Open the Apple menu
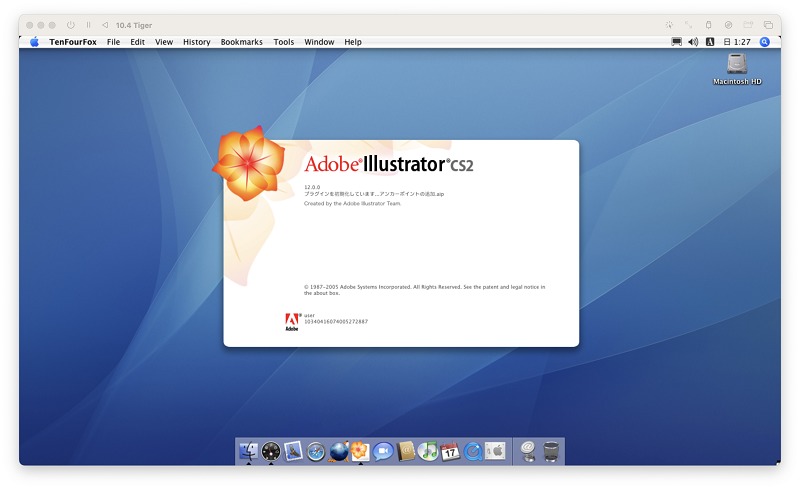Image resolution: width=800 pixels, height=489 pixels. click(x=34, y=42)
